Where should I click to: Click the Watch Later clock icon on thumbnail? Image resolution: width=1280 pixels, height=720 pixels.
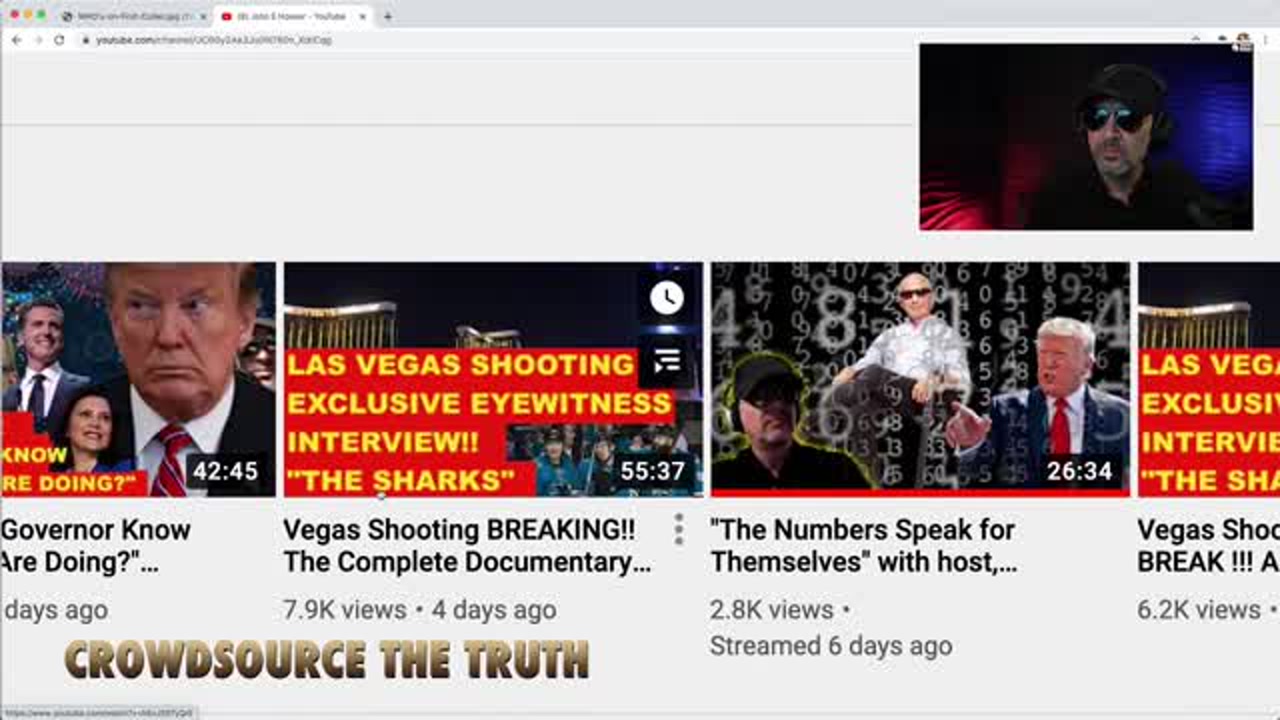(x=666, y=298)
